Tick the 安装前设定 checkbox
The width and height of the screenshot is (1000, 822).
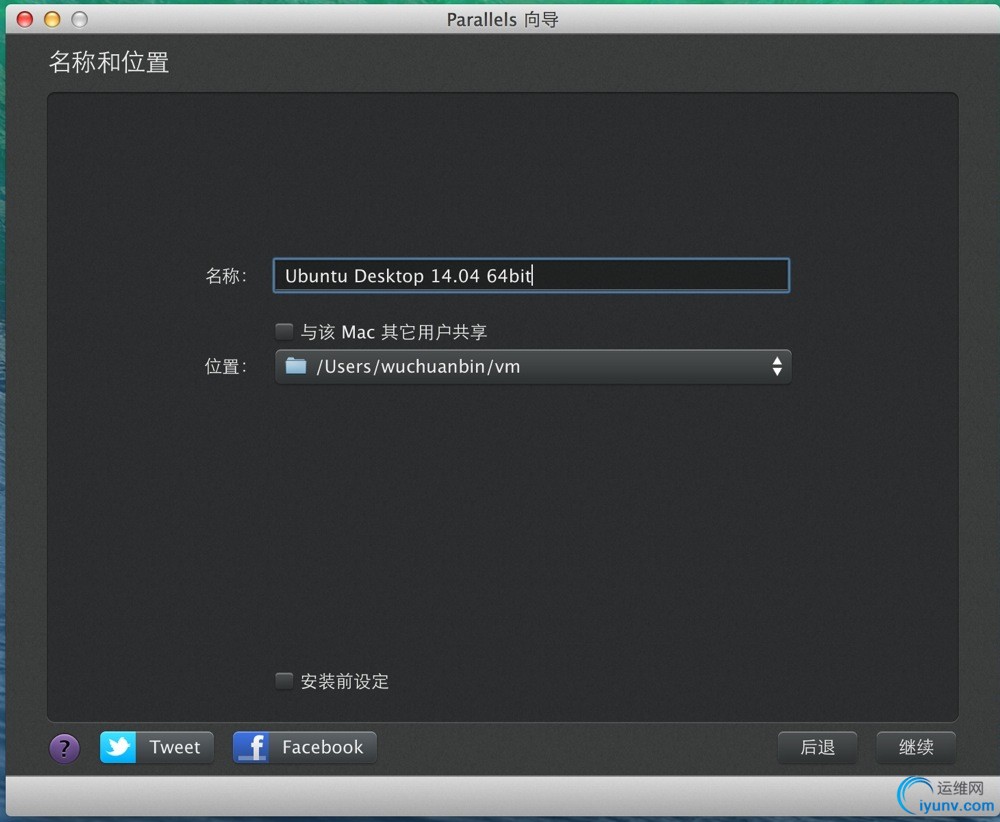point(284,681)
